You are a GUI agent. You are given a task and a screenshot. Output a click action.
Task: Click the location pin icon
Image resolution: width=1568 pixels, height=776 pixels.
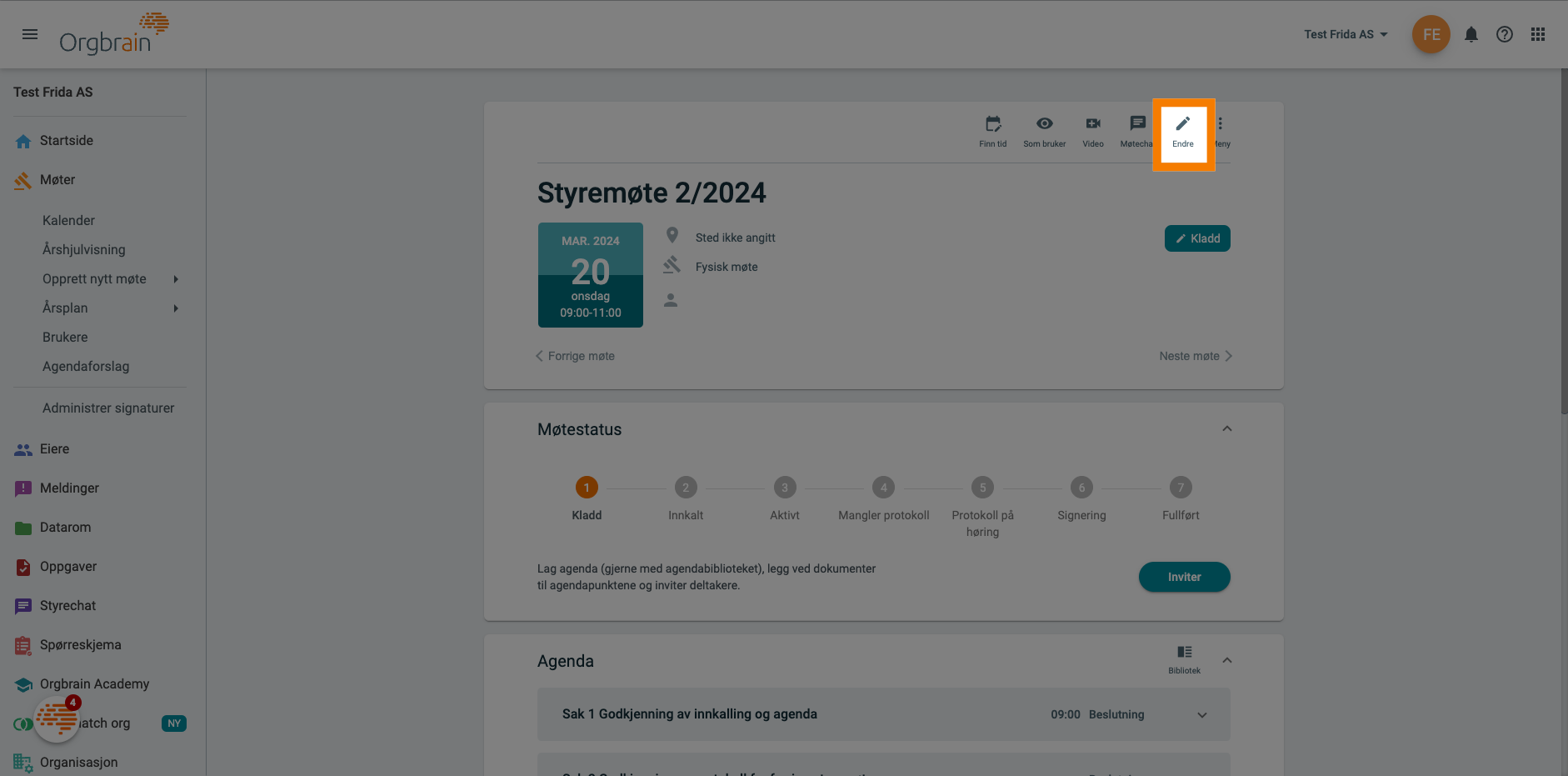pos(672,236)
